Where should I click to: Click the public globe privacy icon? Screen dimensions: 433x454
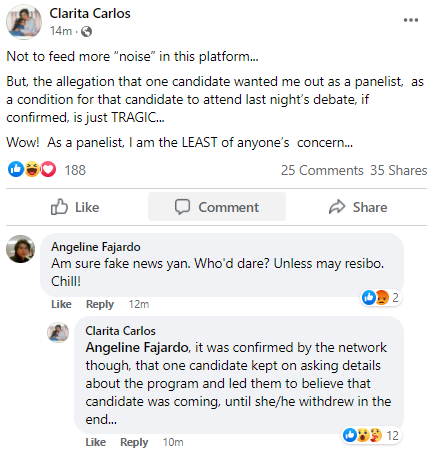tap(86, 32)
